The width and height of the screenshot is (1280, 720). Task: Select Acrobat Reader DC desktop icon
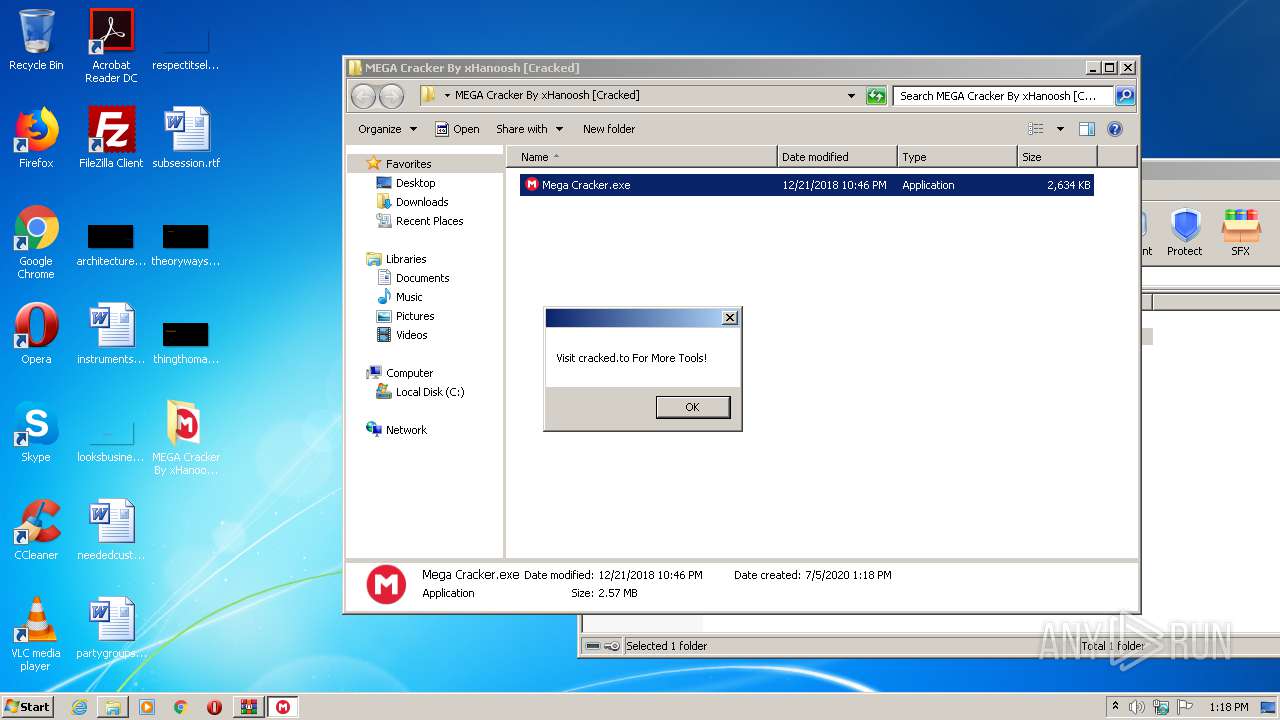click(x=111, y=47)
